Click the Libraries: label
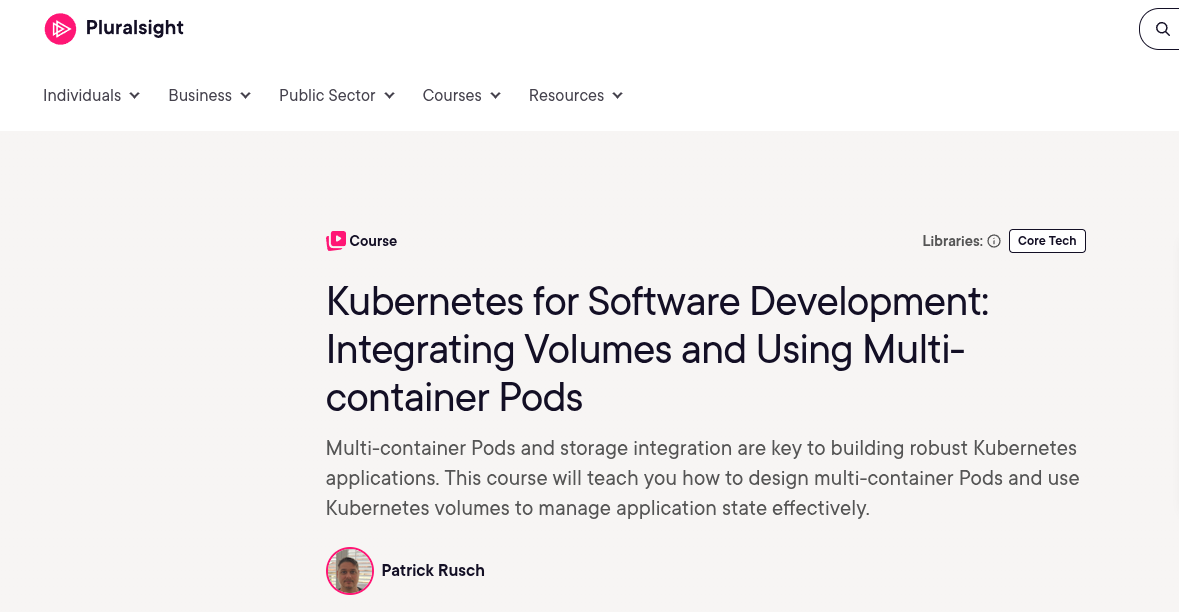Screen dimensions: 1179x612 point(953,241)
